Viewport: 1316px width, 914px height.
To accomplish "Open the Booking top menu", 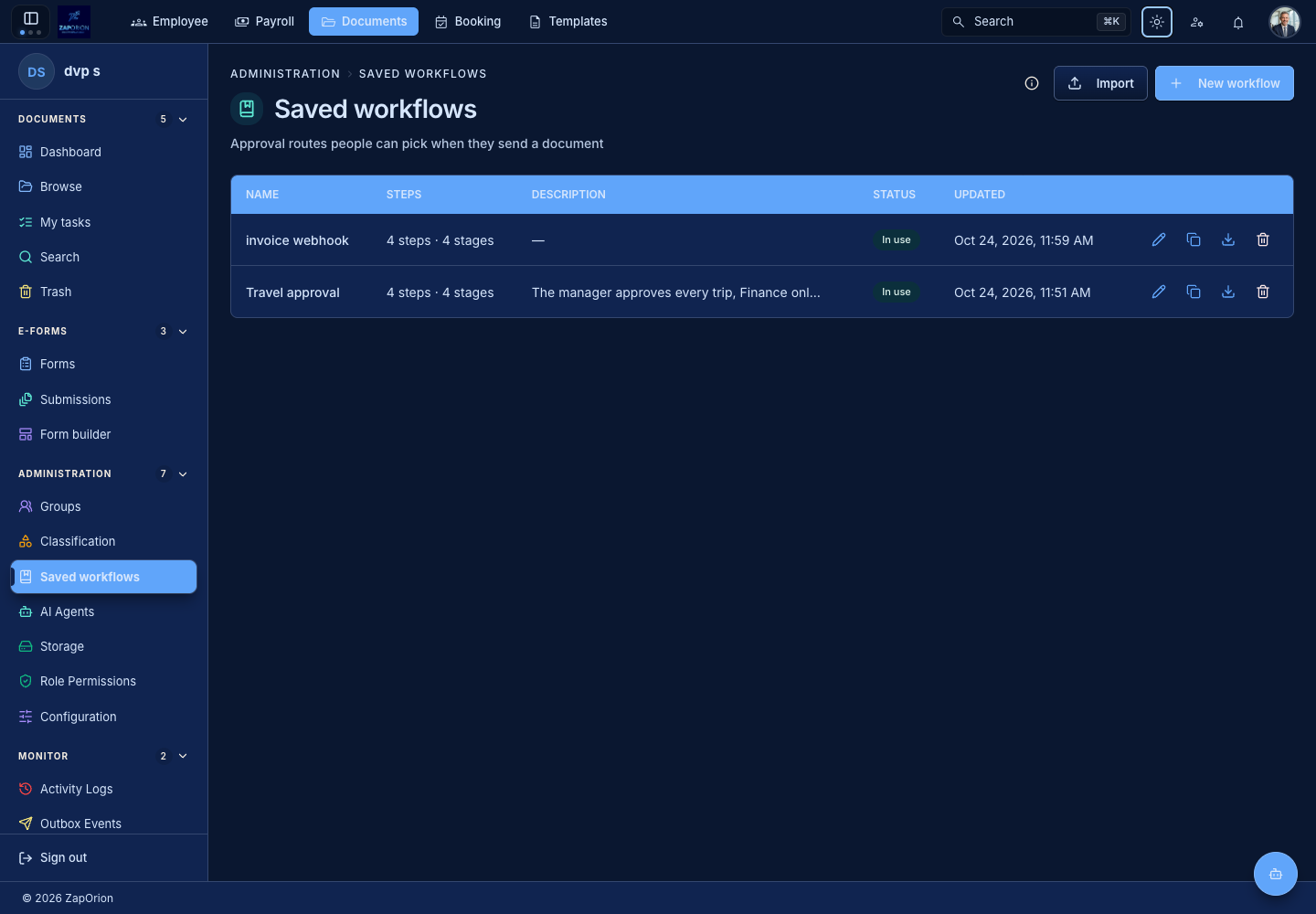I will (x=468, y=21).
